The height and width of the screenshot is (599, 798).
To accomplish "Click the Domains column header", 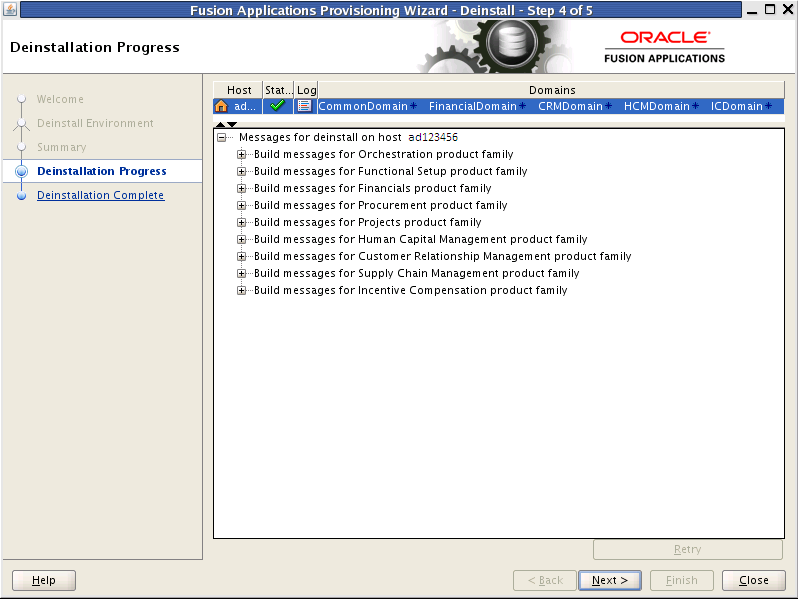I will [552, 90].
